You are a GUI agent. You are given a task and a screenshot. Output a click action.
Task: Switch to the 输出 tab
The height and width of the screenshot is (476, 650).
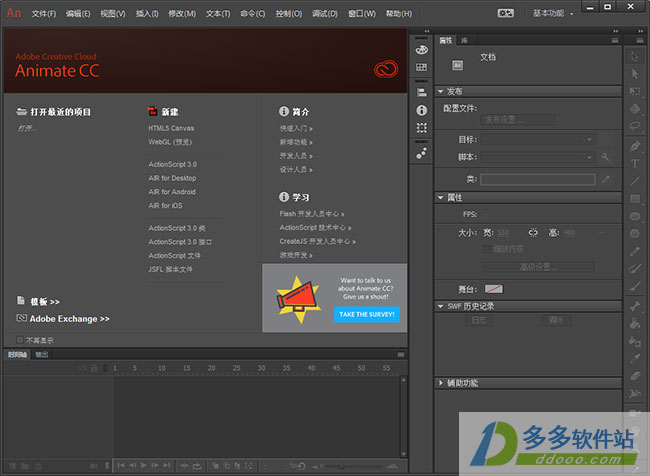pos(41,354)
